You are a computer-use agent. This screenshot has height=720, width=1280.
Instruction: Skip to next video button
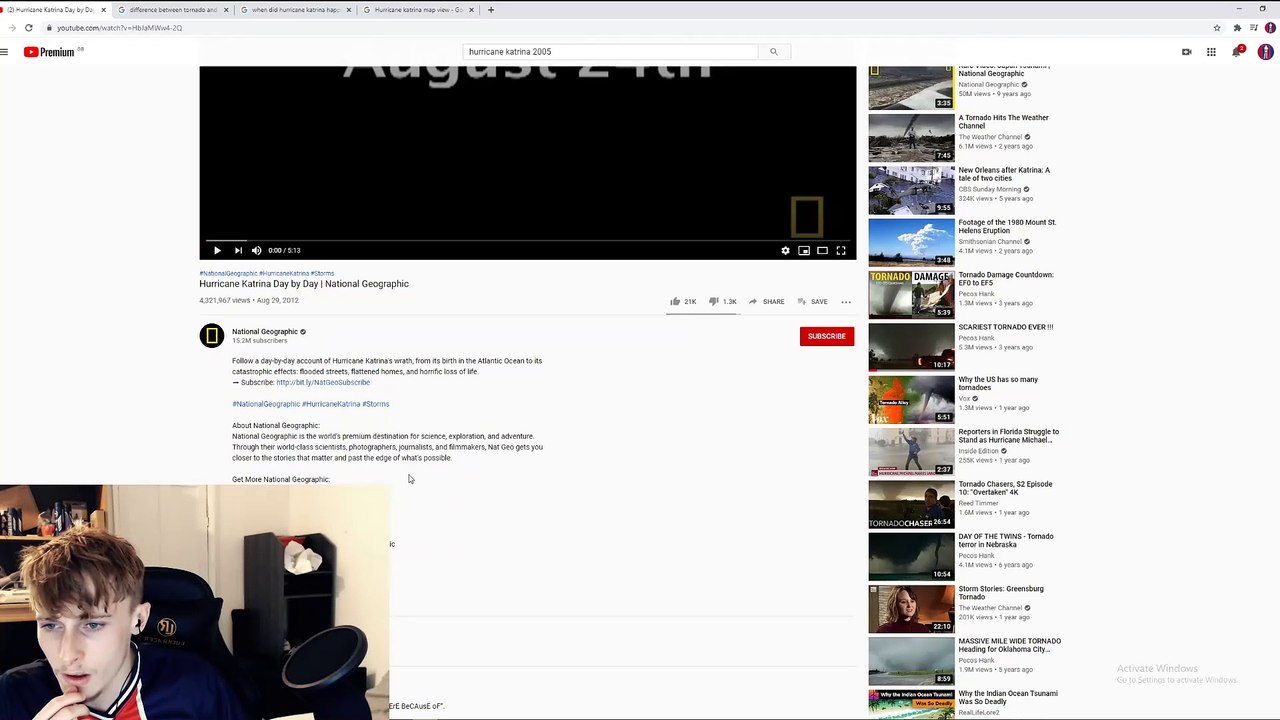coord(238,250)
